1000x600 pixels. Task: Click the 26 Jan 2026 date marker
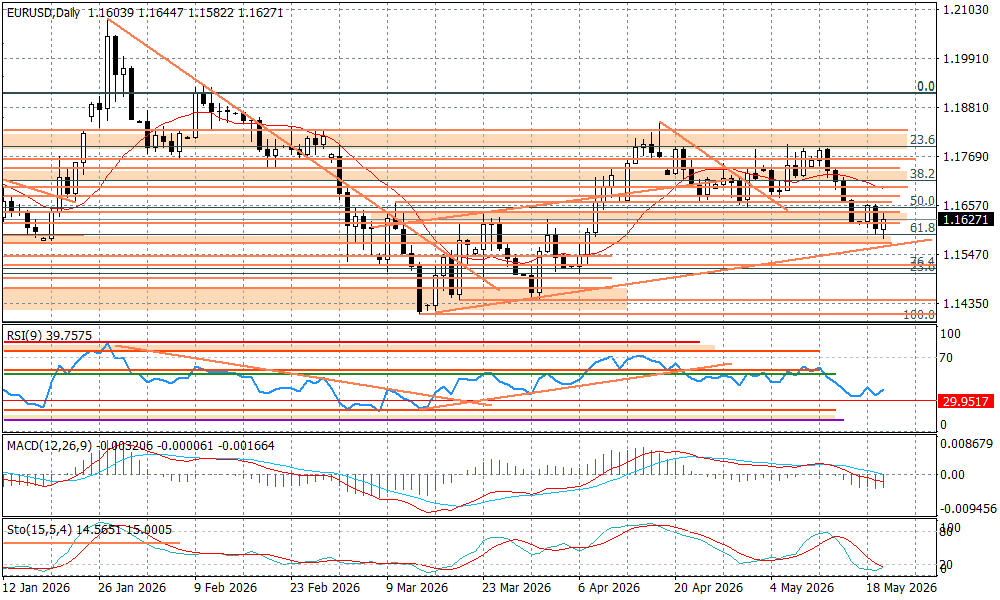pos(132,588)
